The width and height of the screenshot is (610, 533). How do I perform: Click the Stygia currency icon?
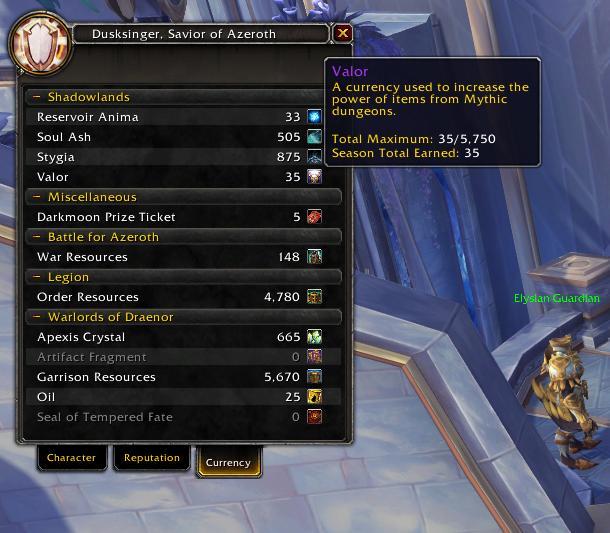tap(314, 157)
